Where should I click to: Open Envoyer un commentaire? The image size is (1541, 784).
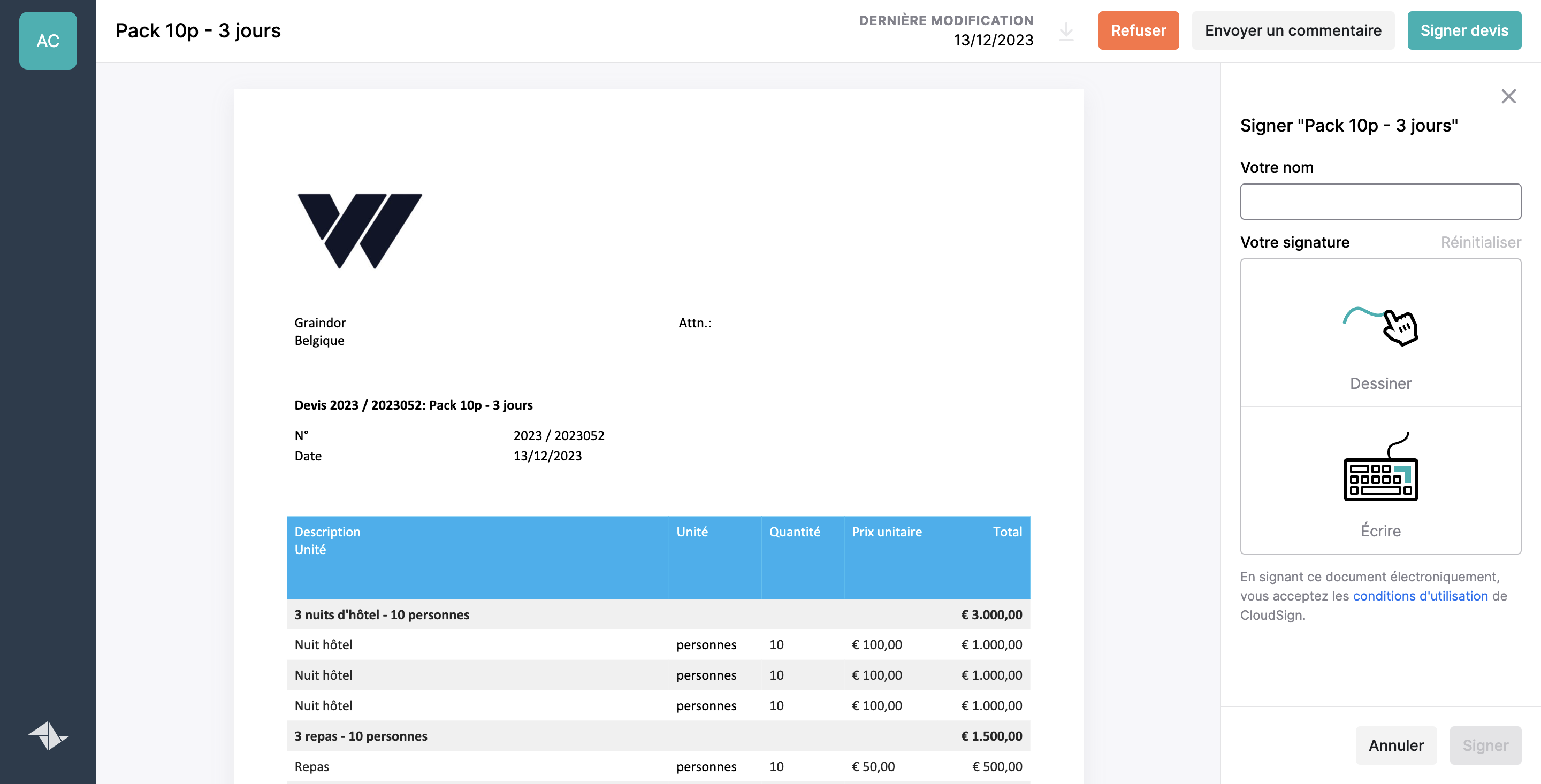[1293, 30]
